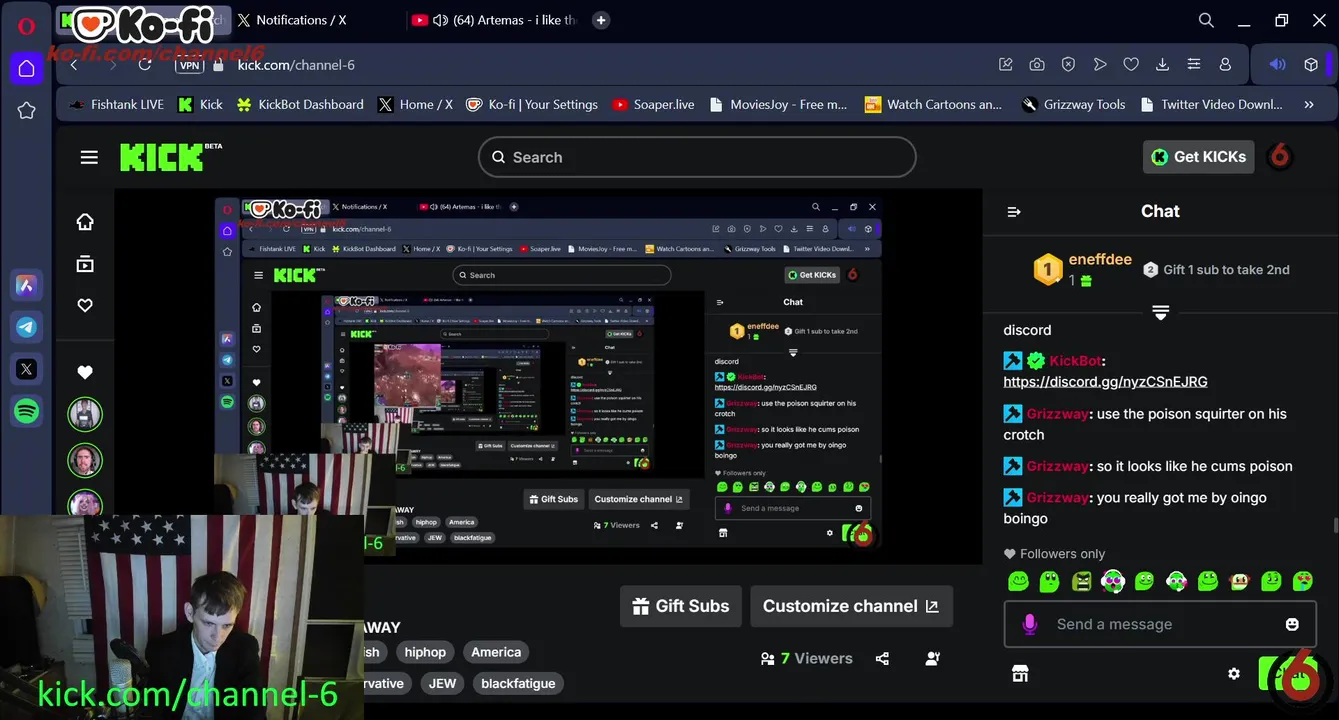Open the Grizzway Tools bookmark

tap(1074, 104)
